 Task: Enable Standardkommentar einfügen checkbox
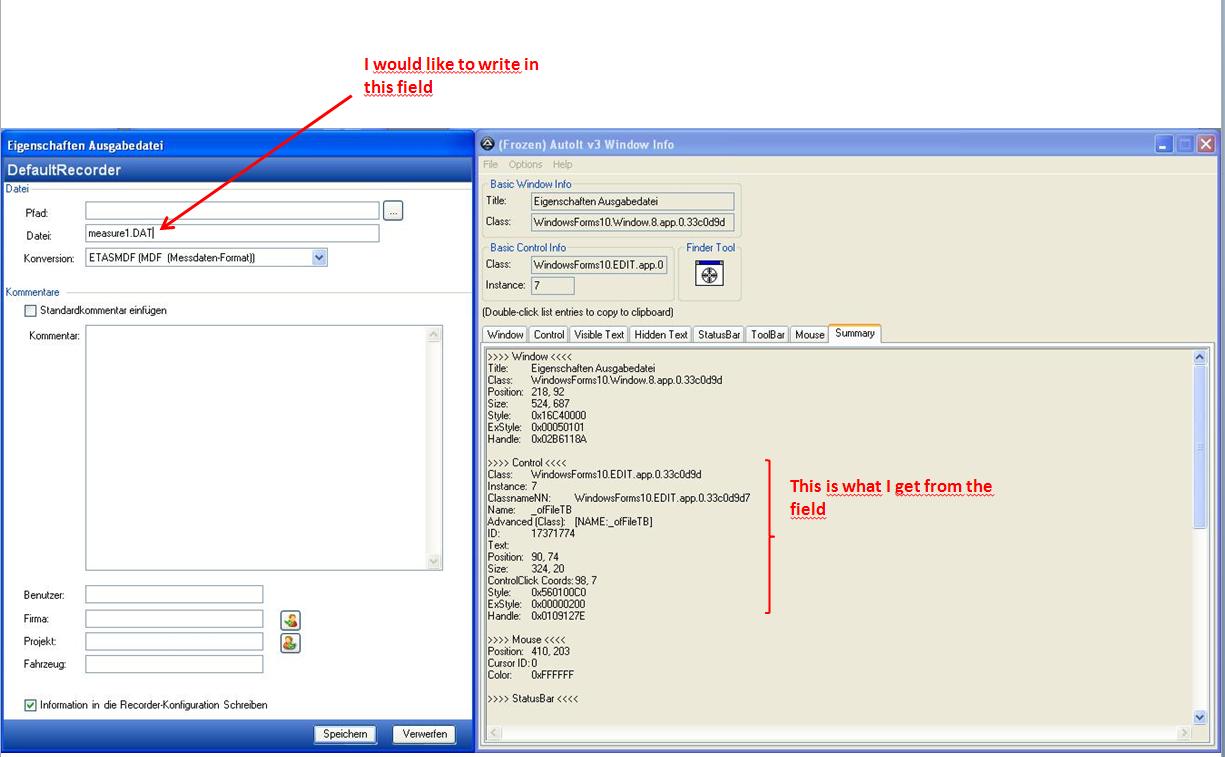[x=30, y=311]
